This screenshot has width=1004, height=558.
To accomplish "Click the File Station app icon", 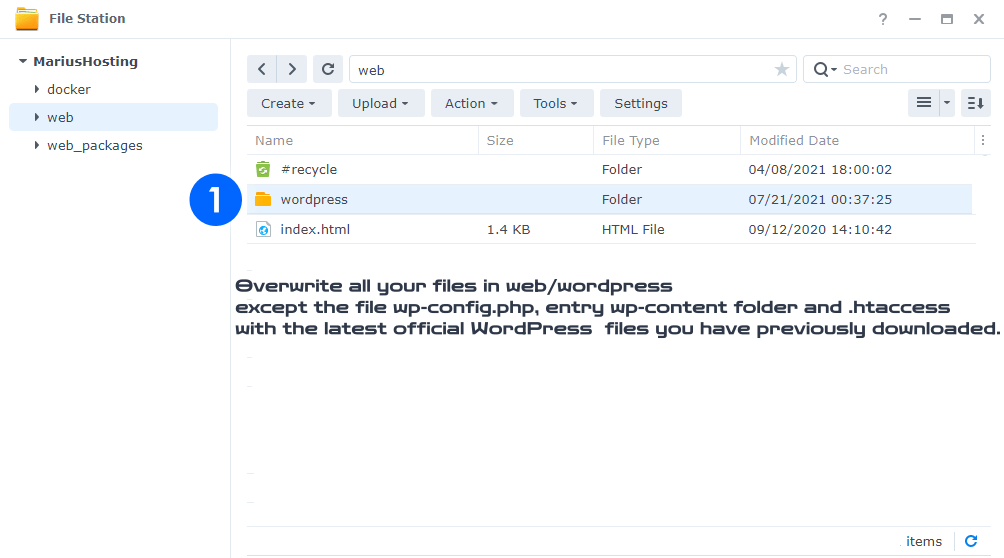I will coord(27,19).
